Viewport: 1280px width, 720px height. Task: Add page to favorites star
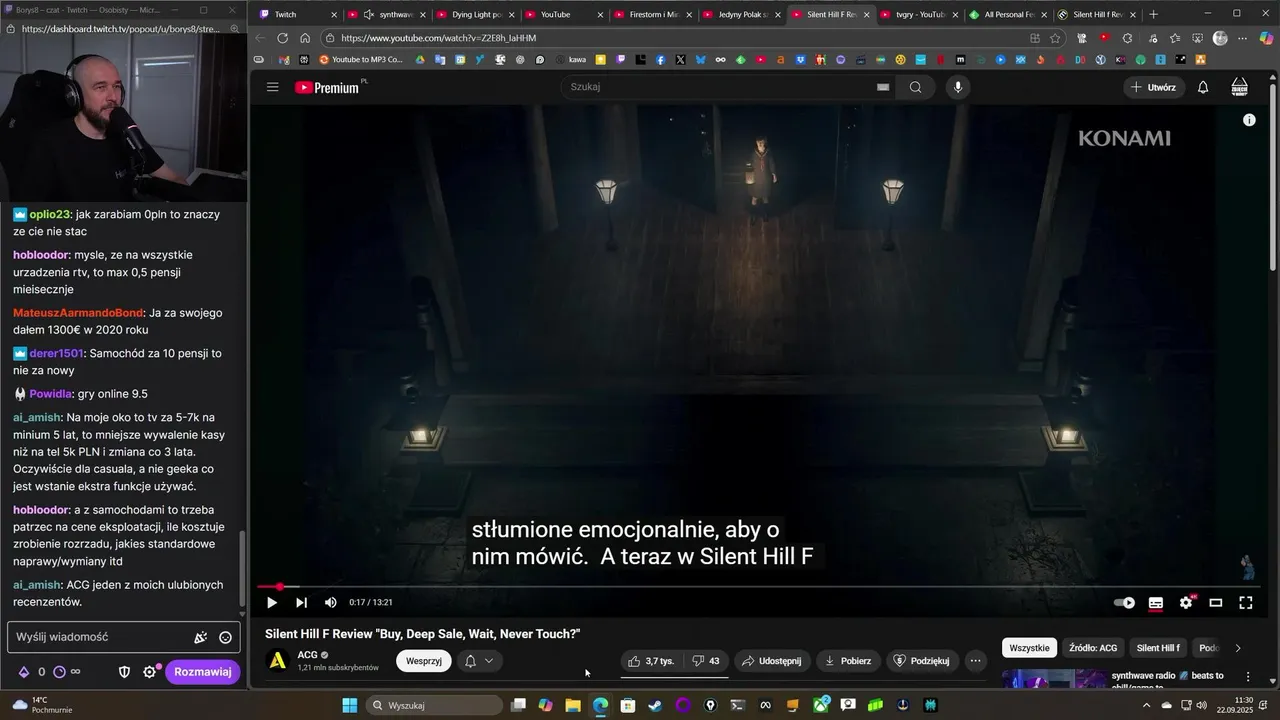1055,38
